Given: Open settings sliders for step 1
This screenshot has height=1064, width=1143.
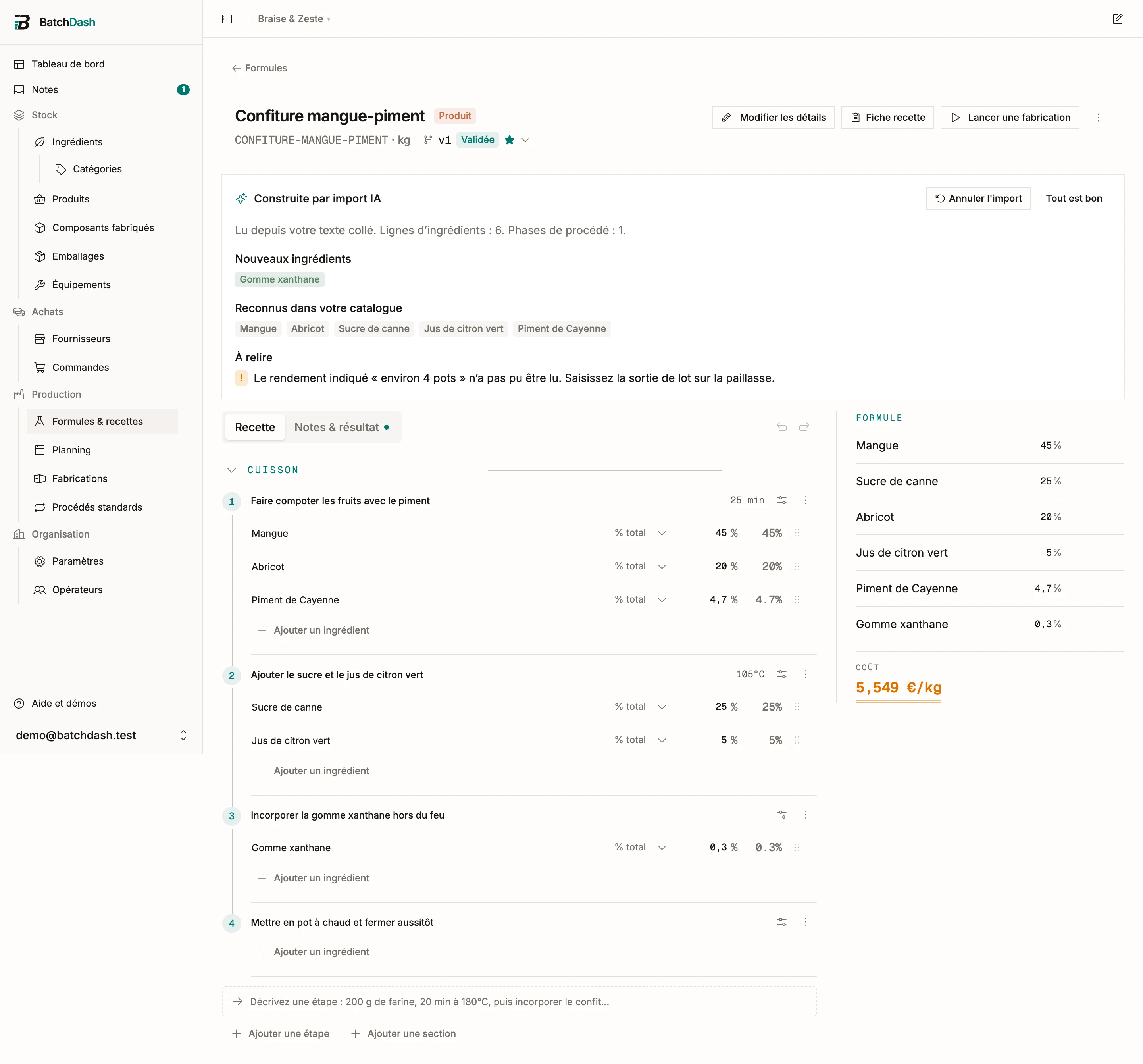Looking at the screenshot, I should (781, 500).
